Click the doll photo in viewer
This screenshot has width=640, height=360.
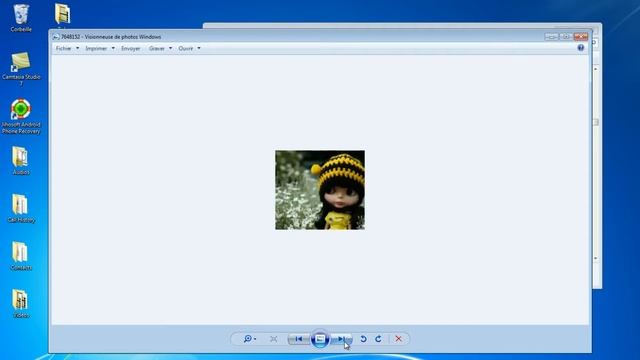coord(320,190)
